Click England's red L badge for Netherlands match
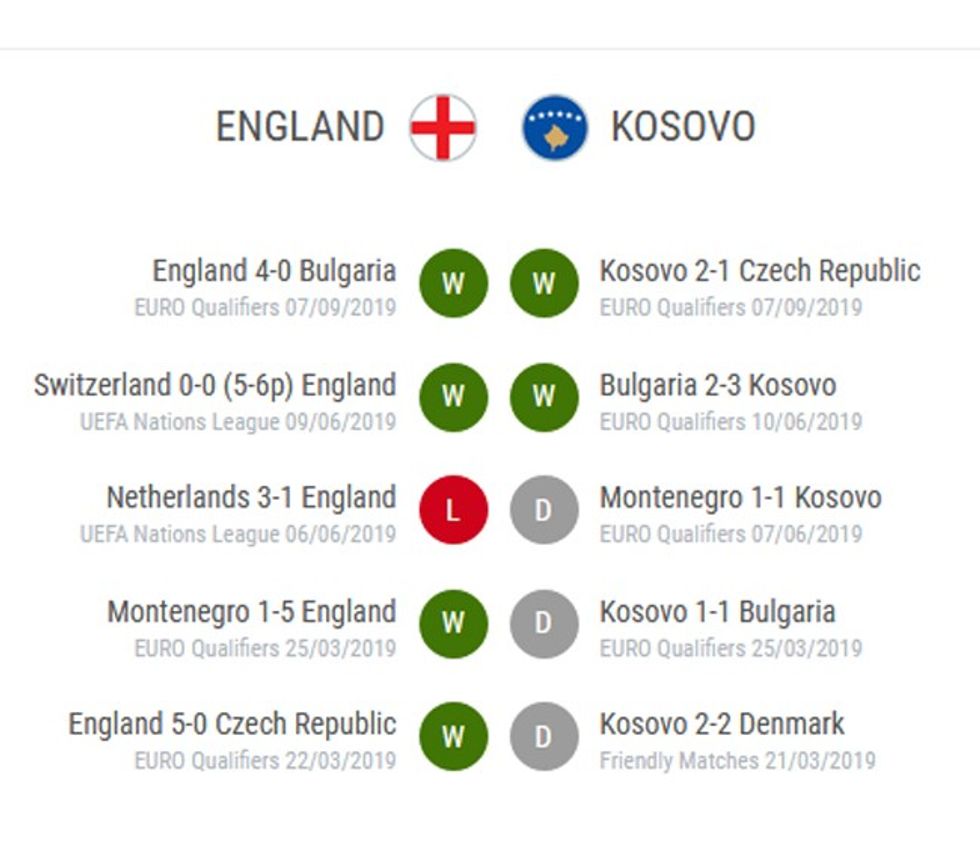The image size is (980, 865). click(x=453, y=510)
